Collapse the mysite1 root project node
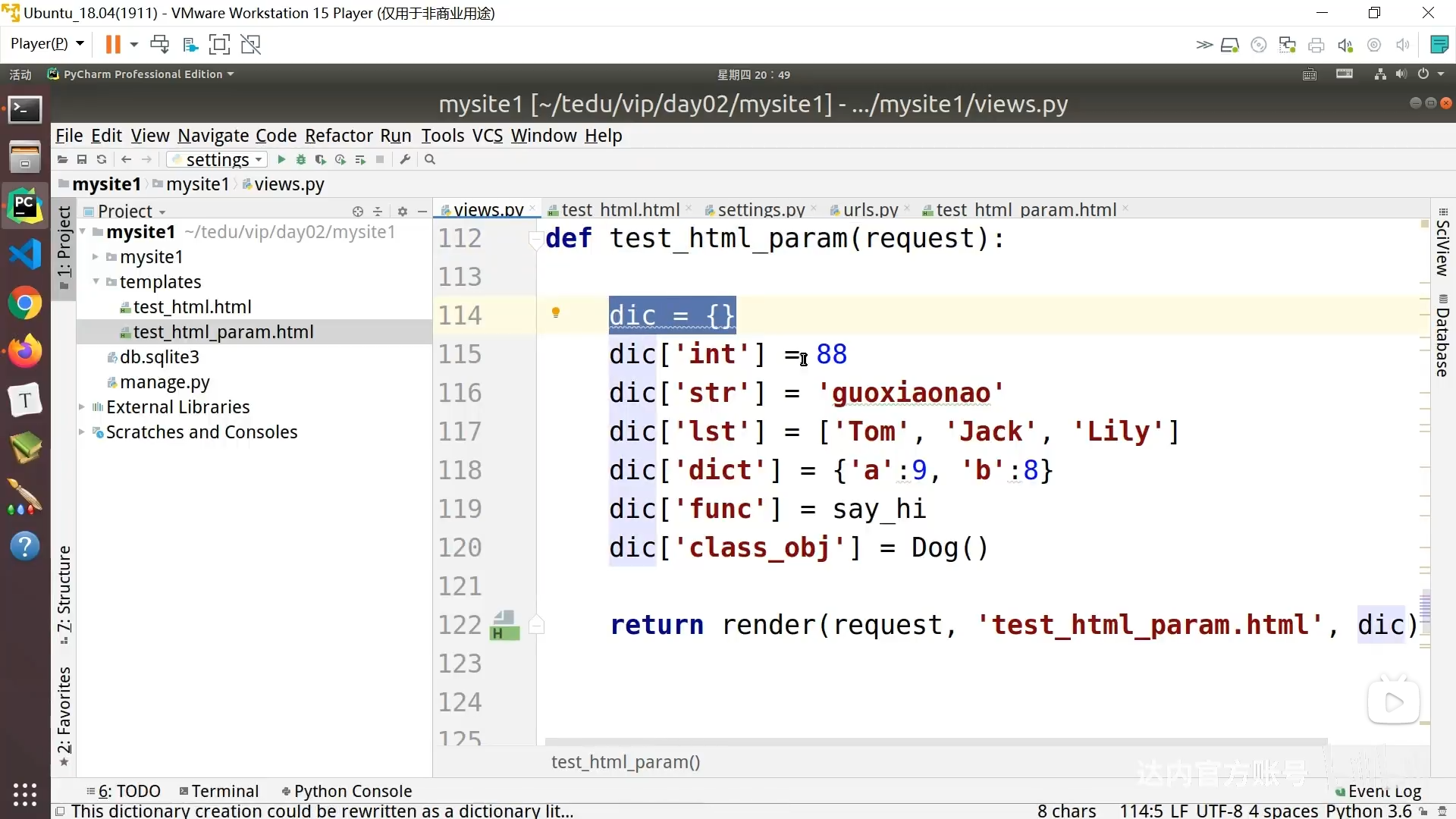Viewport: 1456px width, 819px height. tap(83, 232)
